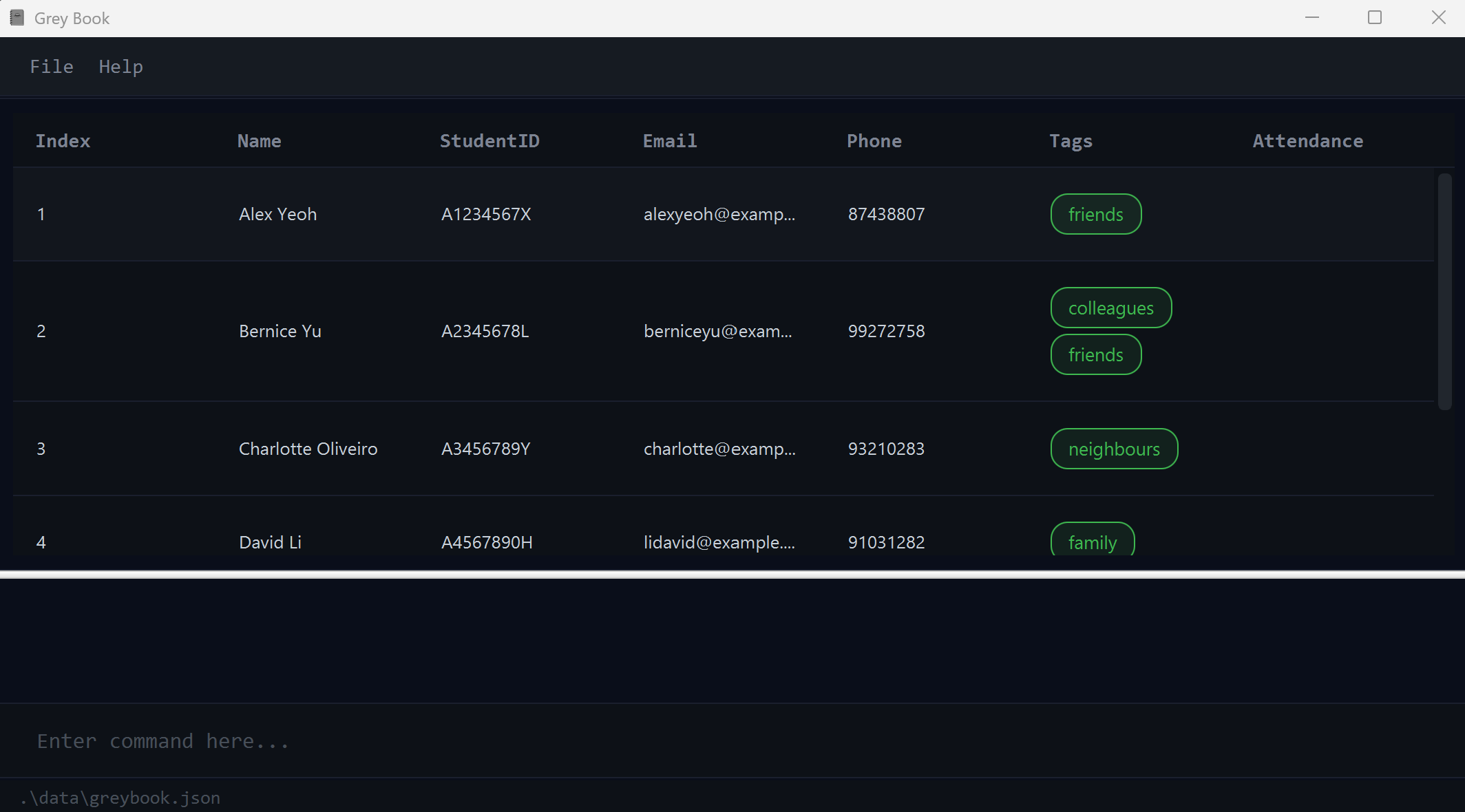
Task: Click the white divider between panels
Action: 732,575
